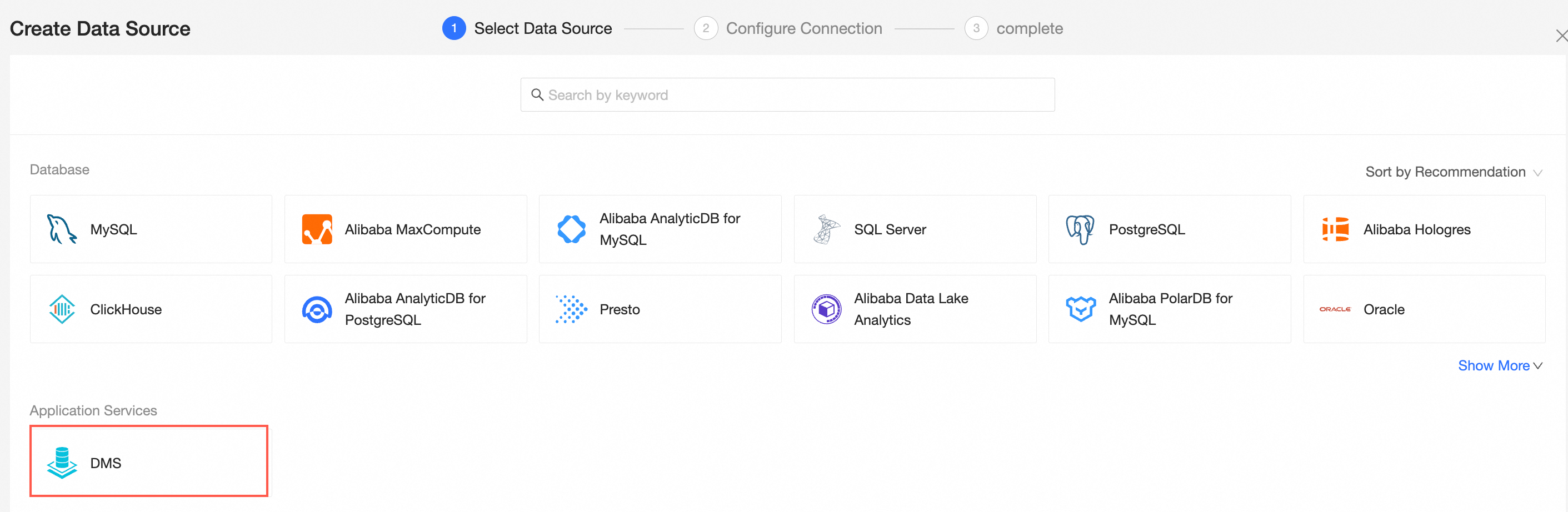The height and width of the screenshot is (512, 1568).
Task: Focus the Search by keyword field
Action: [x=787, y=95]
